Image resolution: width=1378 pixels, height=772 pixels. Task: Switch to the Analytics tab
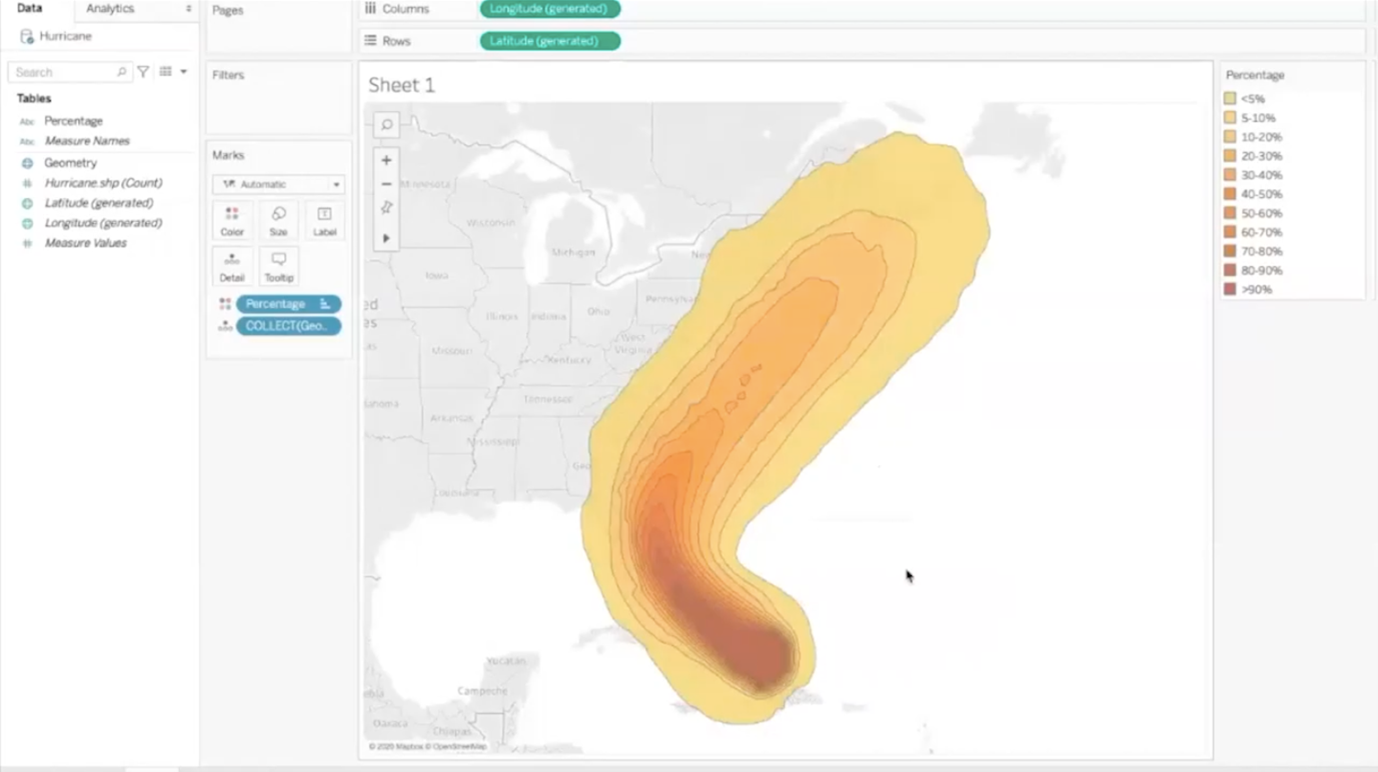tap(109, 9)
